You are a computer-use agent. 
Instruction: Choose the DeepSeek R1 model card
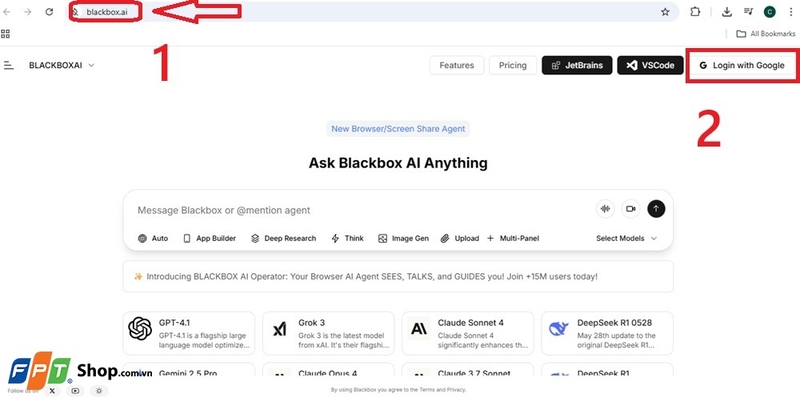[x=607, y=370]
